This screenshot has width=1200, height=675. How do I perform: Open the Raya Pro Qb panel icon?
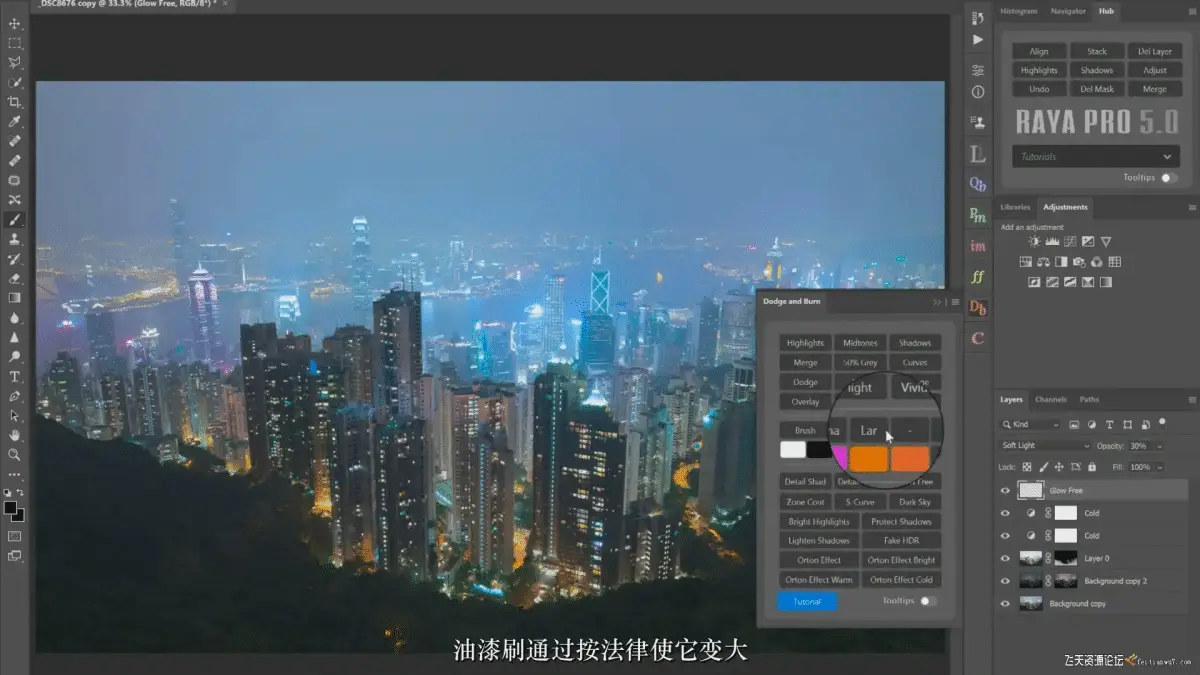(x=978, y=184)
